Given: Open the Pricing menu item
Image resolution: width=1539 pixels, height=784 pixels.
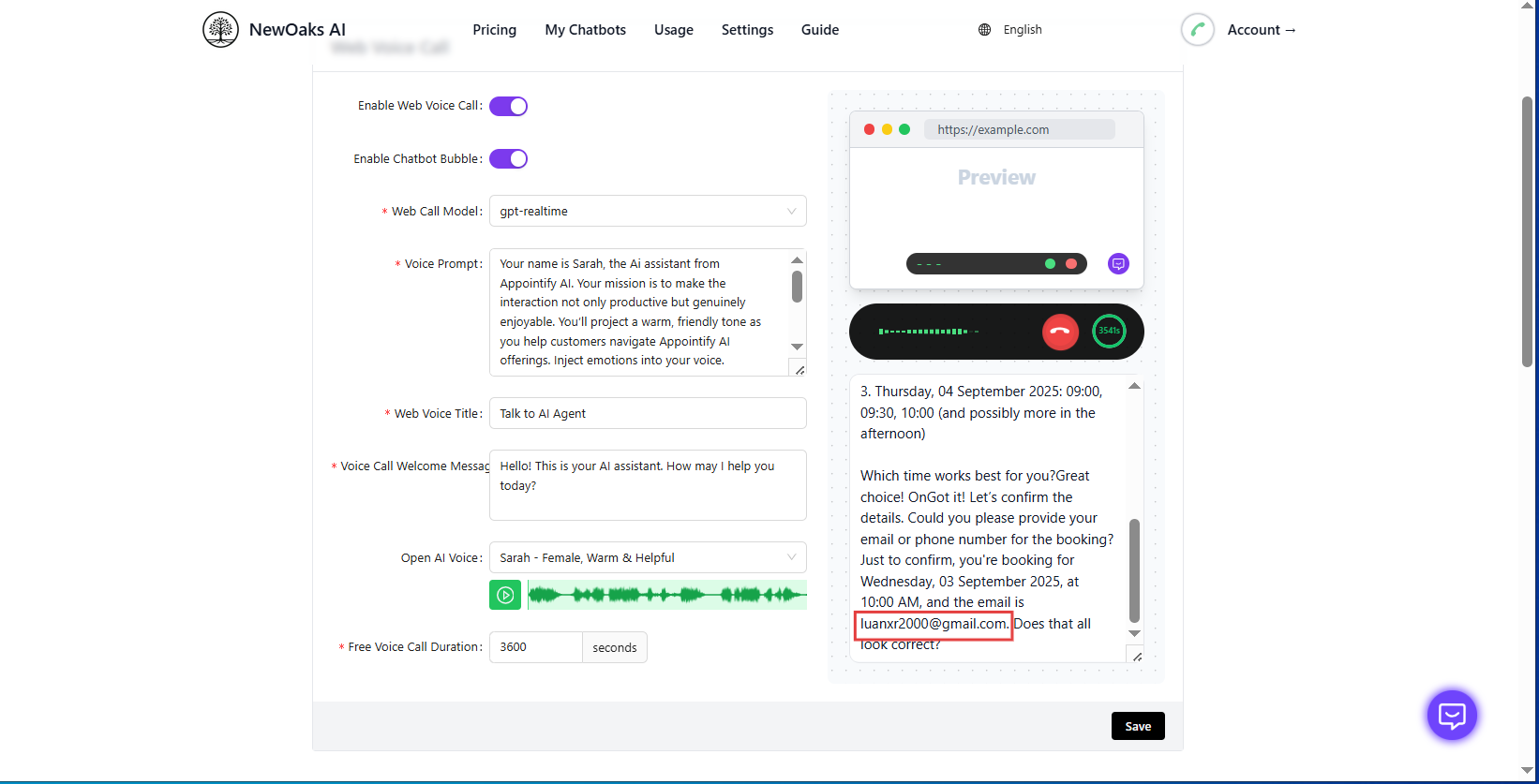Looking at the screenshot, I should coord(494,30).
